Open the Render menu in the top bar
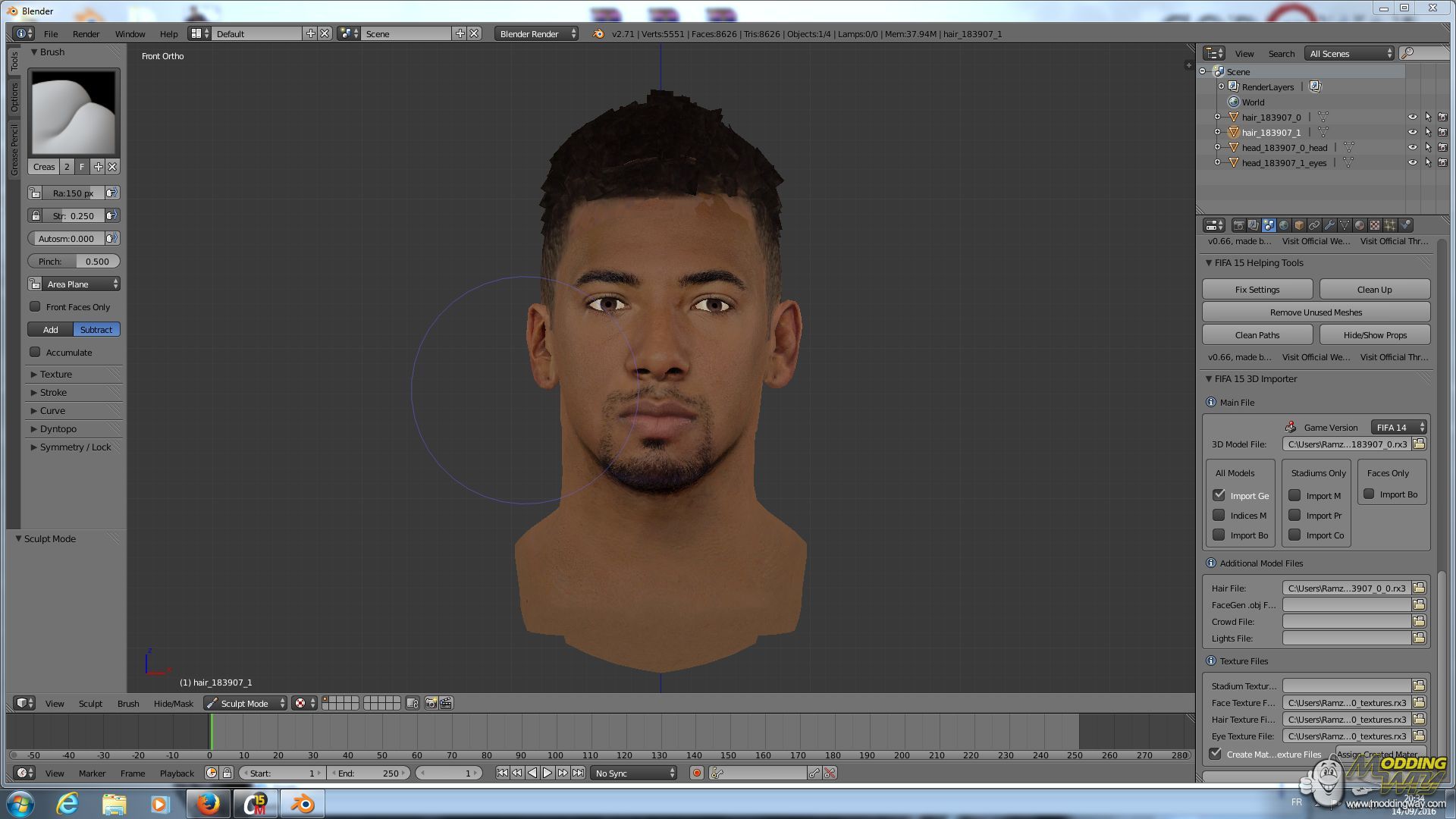 click(86, 34)
